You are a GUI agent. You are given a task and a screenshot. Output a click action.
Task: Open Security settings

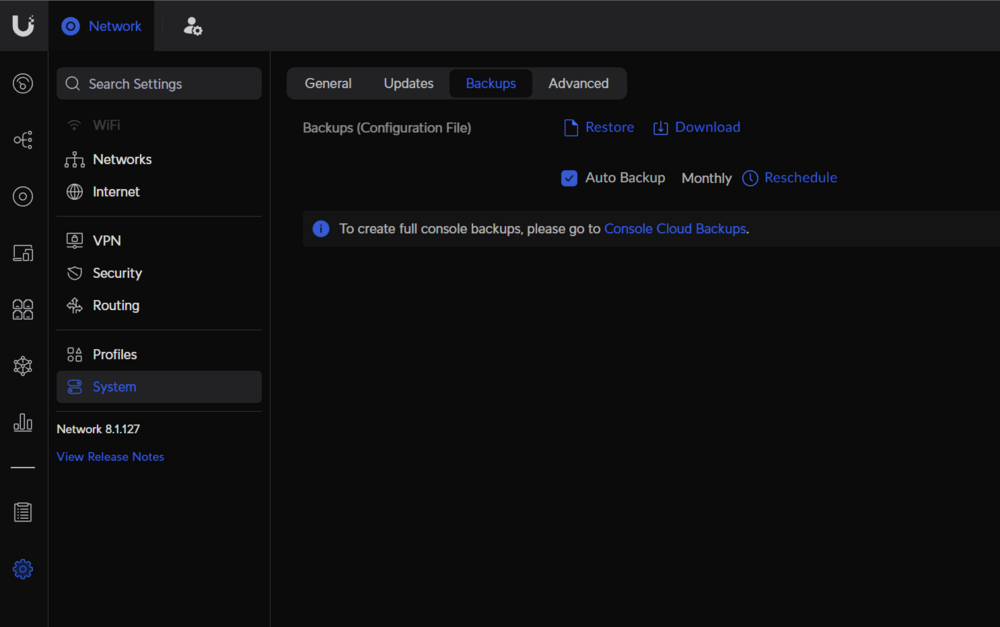click(159, 273)
